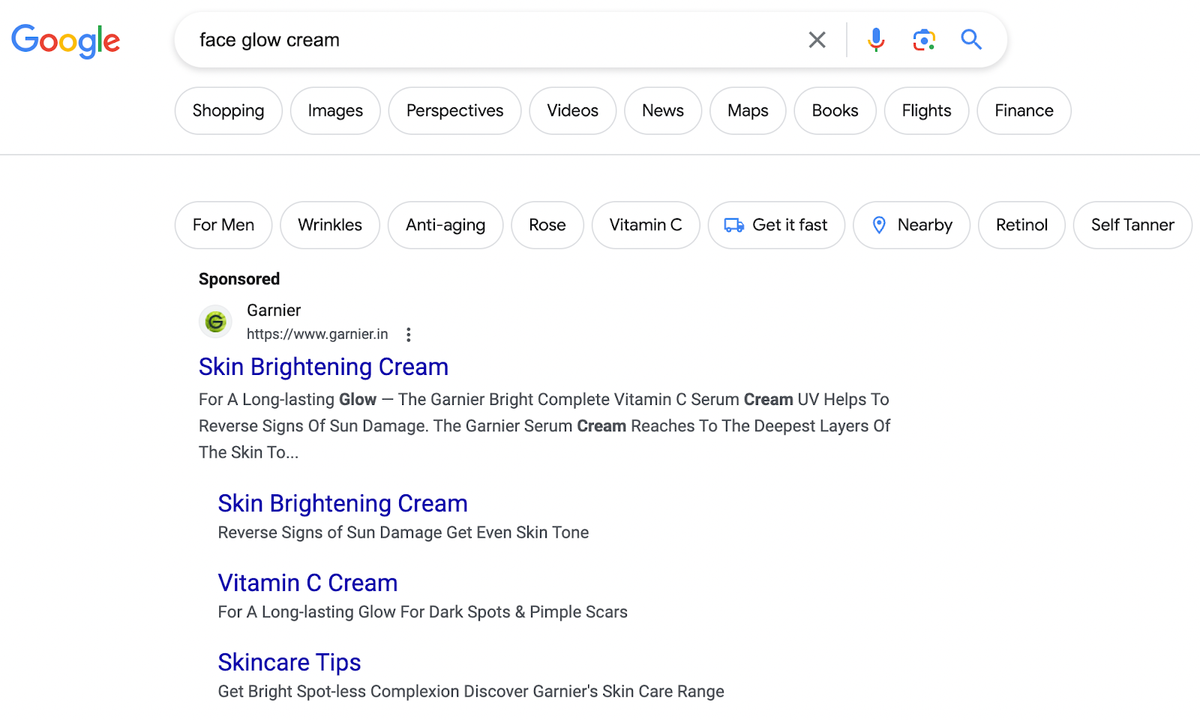Select the Vitamin C filter chip
The width and height of the screenshot is (1200, 720).
coord(646,225)
